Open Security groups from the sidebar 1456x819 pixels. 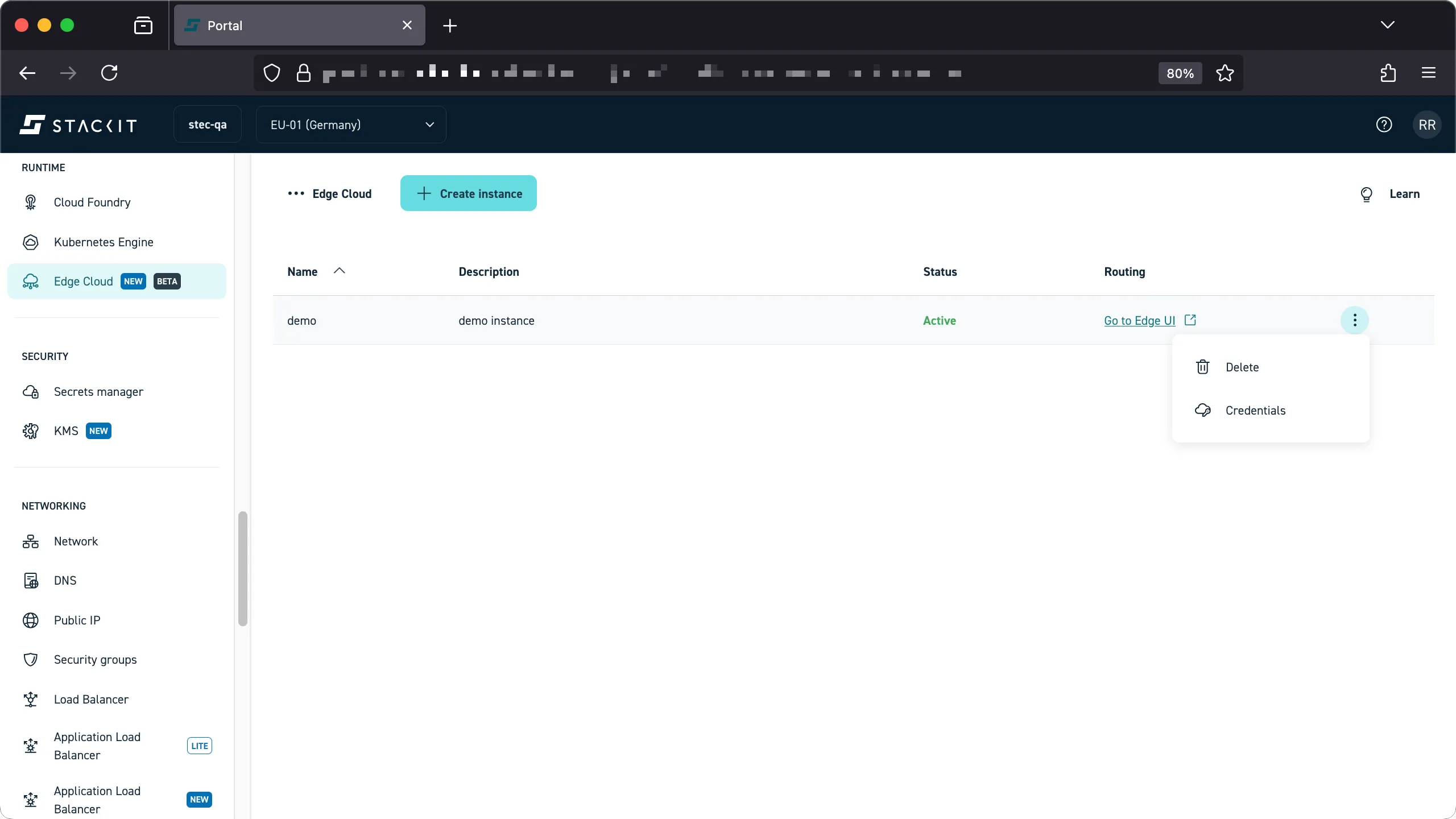tap(95, 660)
